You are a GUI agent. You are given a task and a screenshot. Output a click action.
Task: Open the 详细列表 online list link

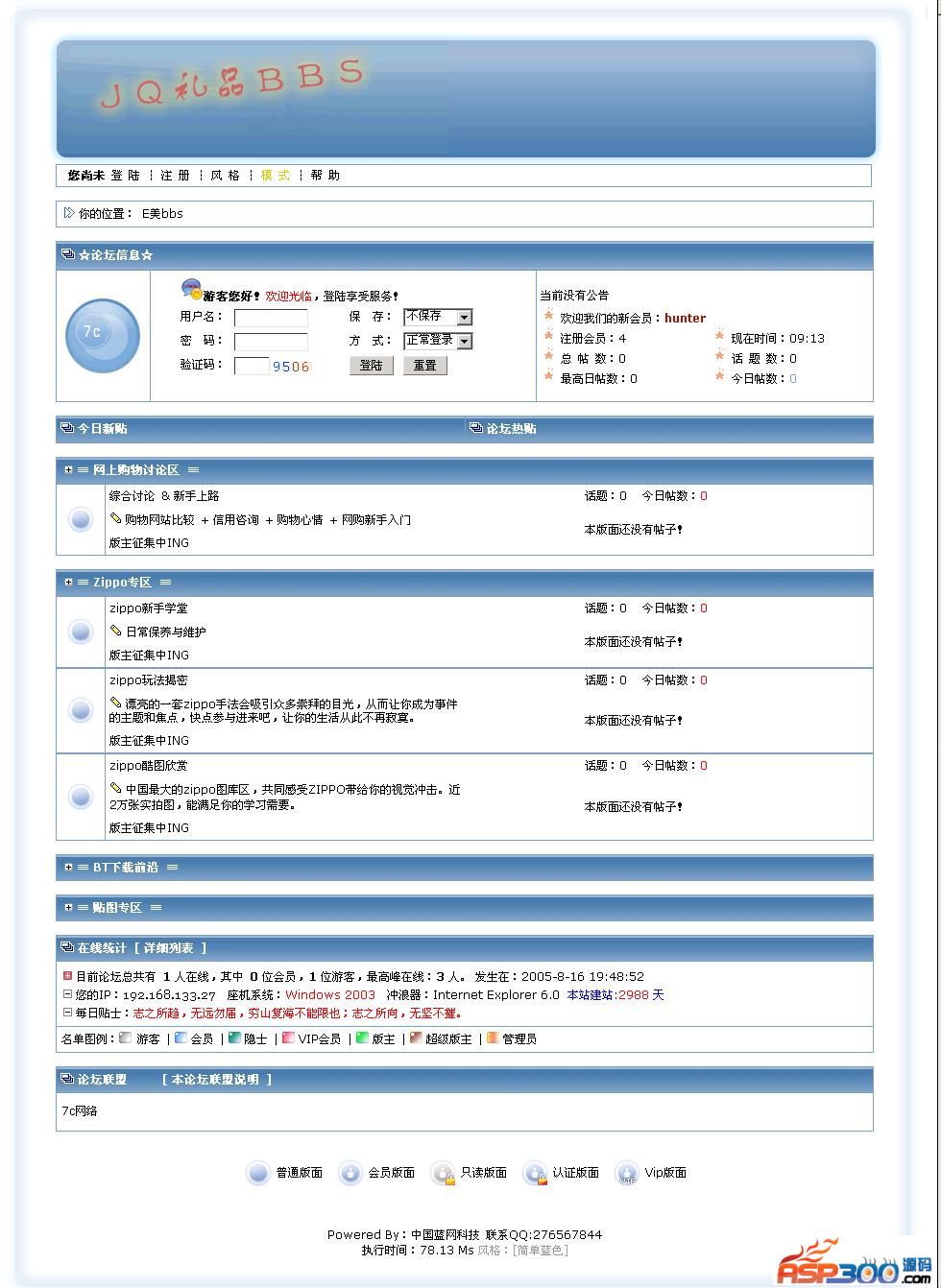169,948
